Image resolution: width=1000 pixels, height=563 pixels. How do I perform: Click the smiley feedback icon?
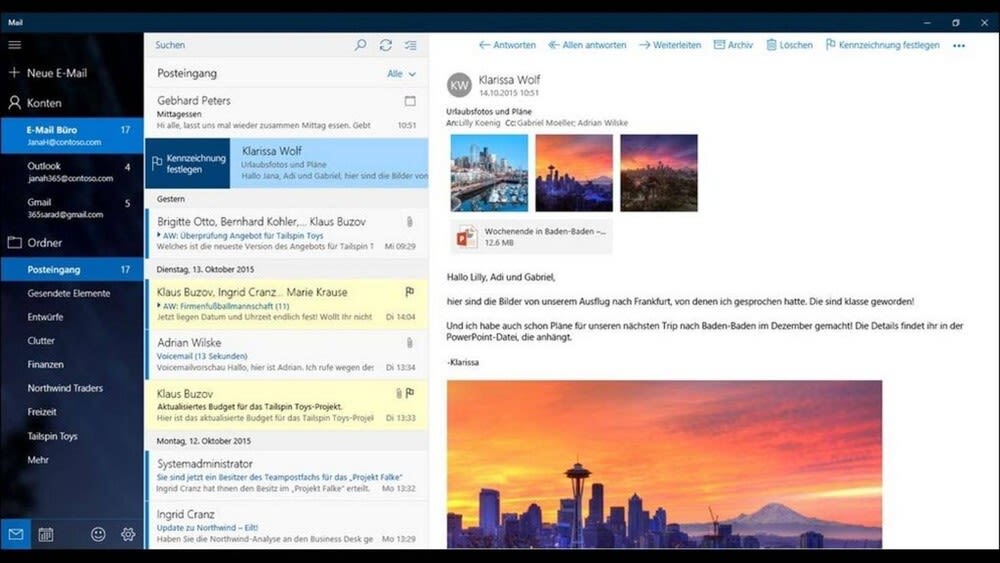pyautogui.click(x=98, y=534)
